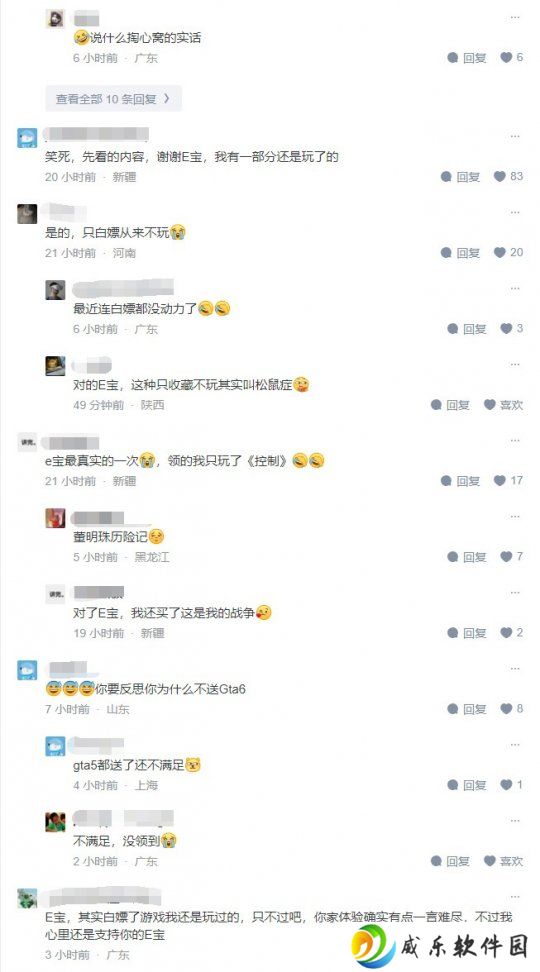540x972 pixels.
Task: Heart the 最近连白嫖都没动力了 reply
Action: (511, 329)
